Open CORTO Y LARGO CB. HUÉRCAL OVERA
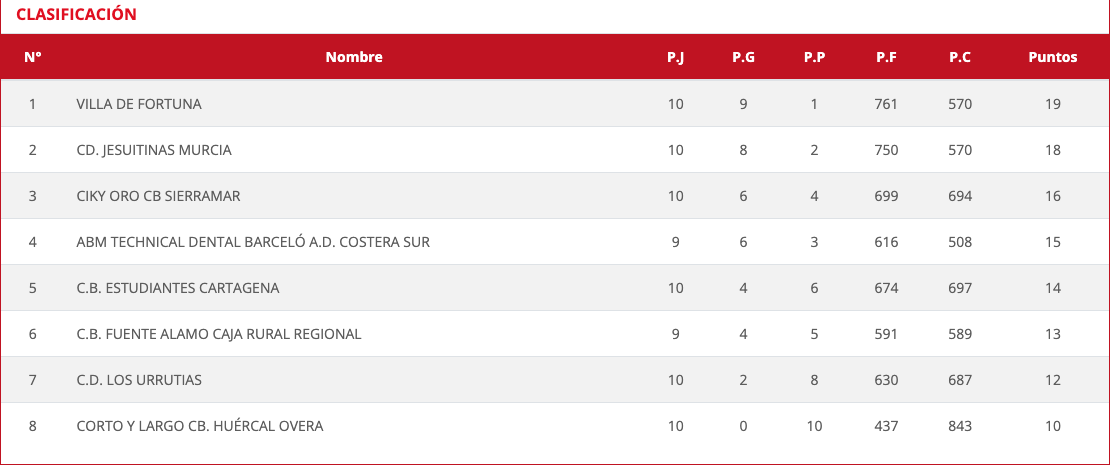 click(x=200, y=426)
